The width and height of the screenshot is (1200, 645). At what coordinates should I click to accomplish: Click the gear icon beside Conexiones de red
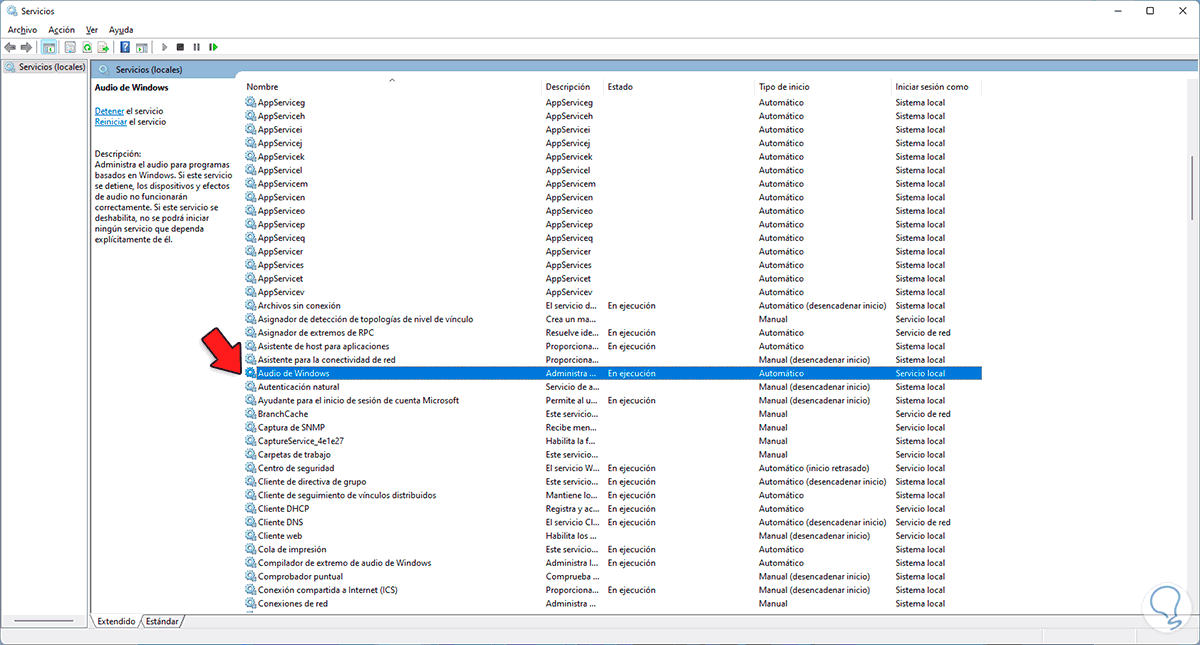pos(251,603)
